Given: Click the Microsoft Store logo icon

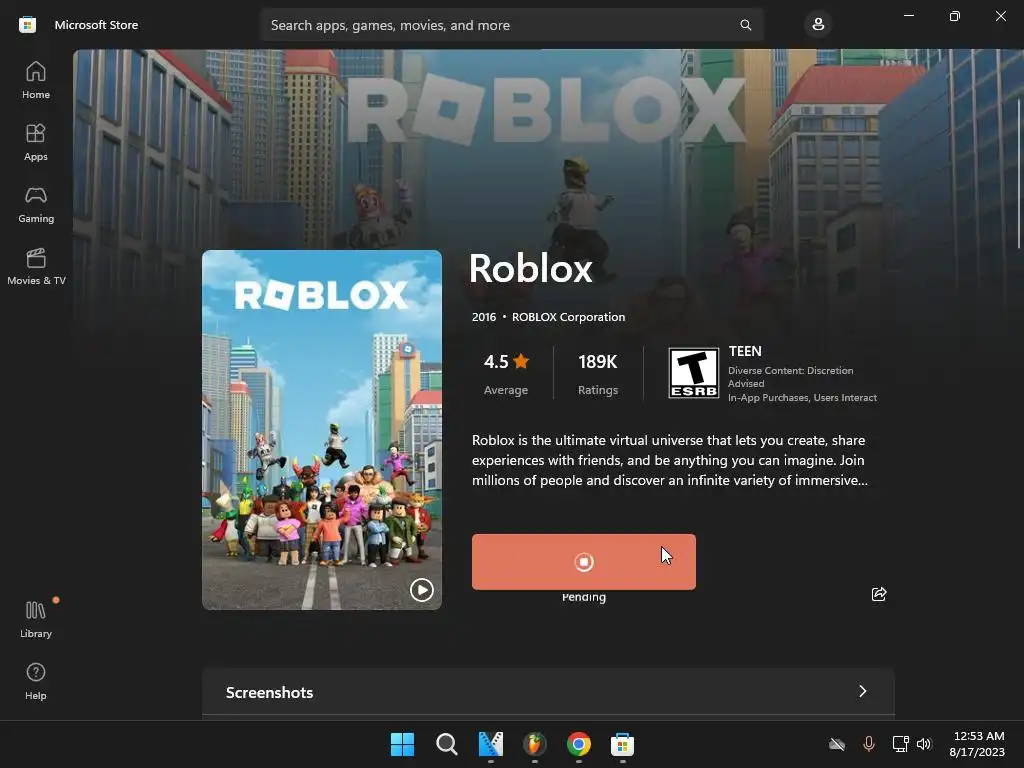Looking at the screenshot, I should [x=27, y=25].
